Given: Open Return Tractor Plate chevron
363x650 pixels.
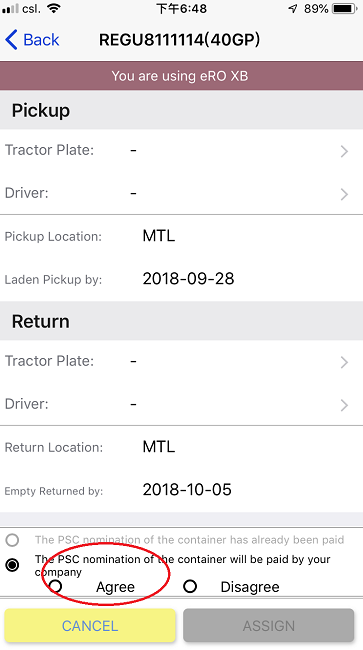Looking at the screenshot, I should point(344,362).
